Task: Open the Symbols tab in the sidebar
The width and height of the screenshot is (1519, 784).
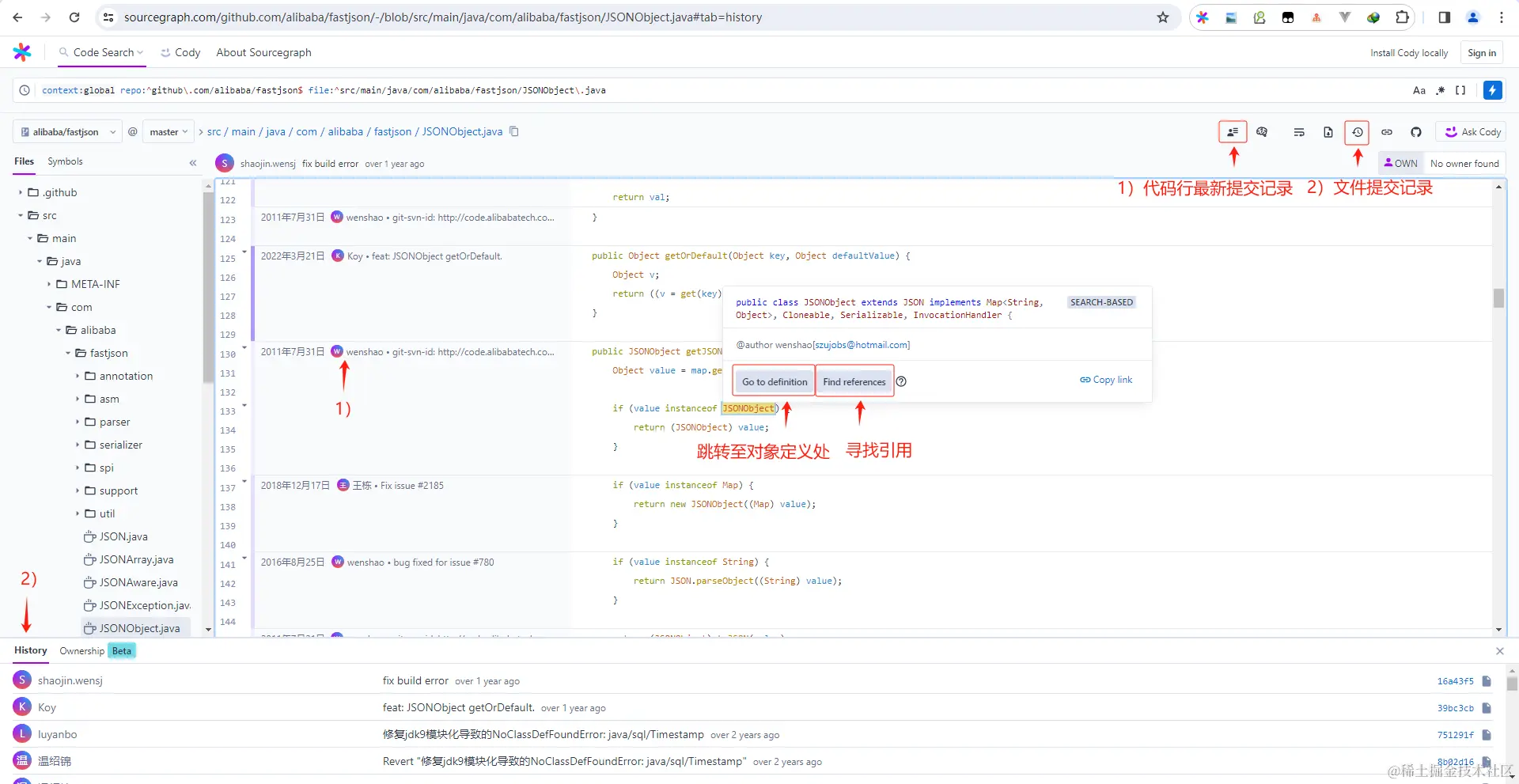Action: point(65,161)
